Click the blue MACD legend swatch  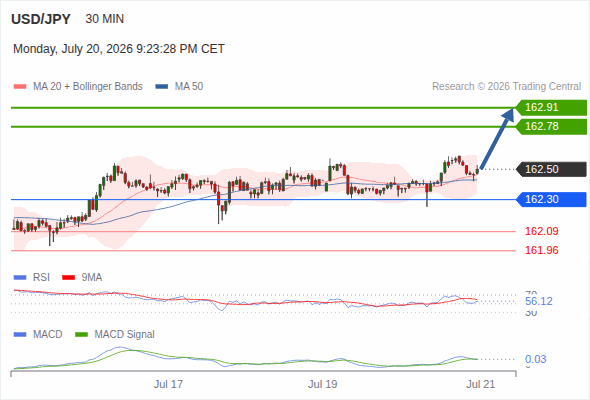coord(20,335)
